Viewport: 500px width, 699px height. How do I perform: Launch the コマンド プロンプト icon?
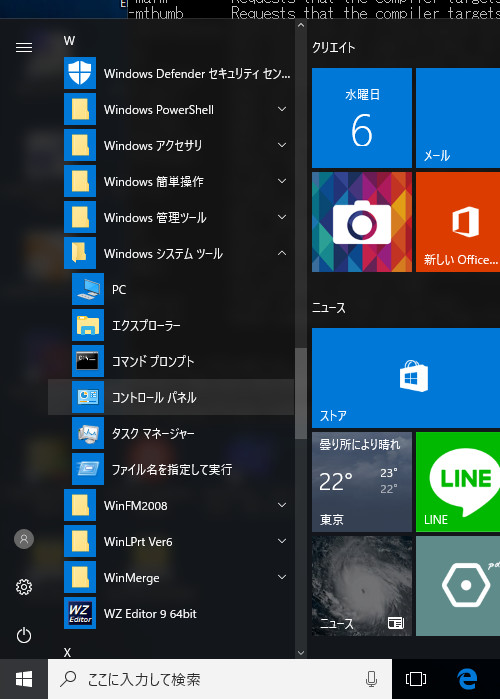point(88,361)
